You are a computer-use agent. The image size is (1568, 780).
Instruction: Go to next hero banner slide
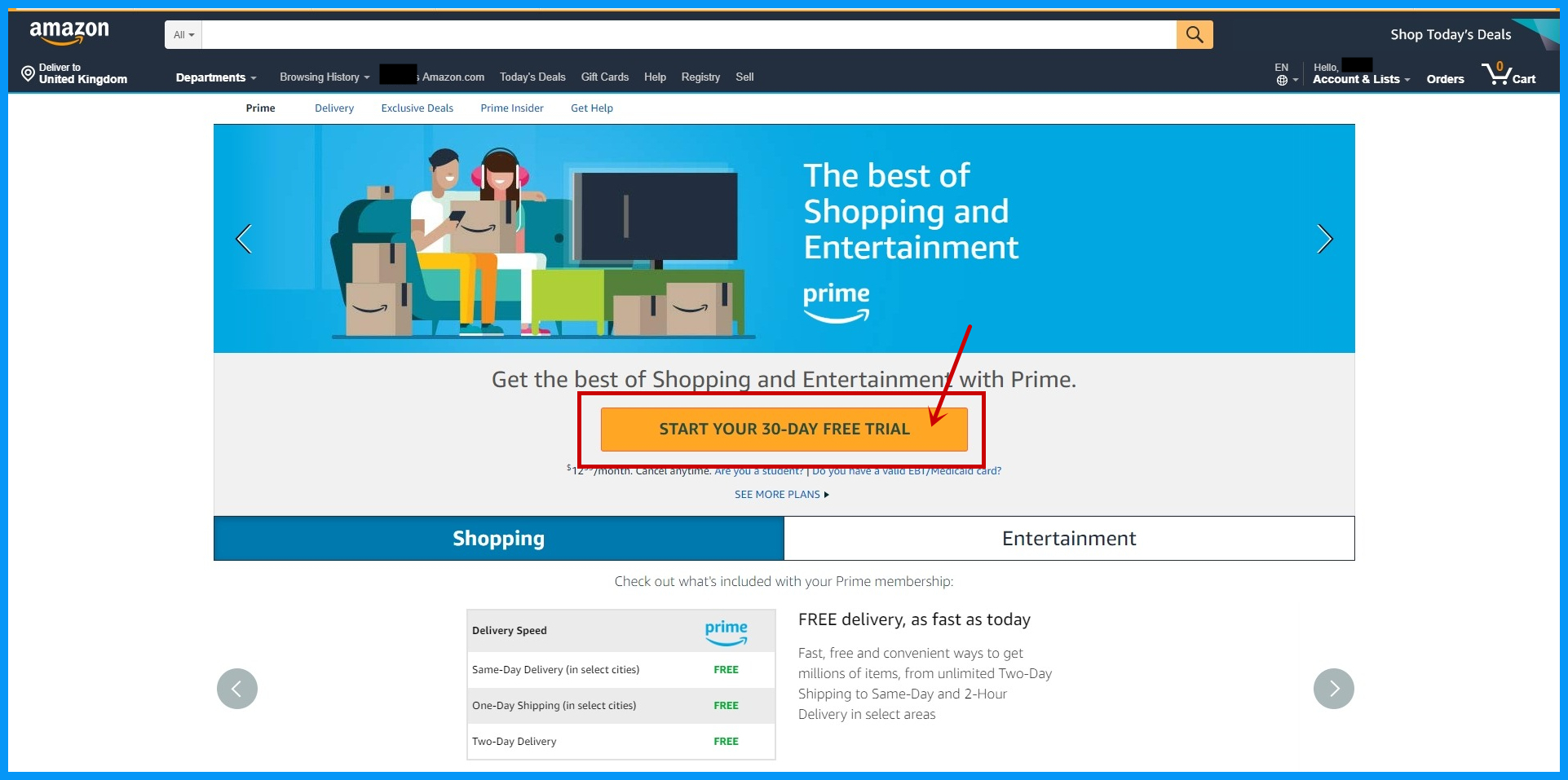coord(1325,239)
